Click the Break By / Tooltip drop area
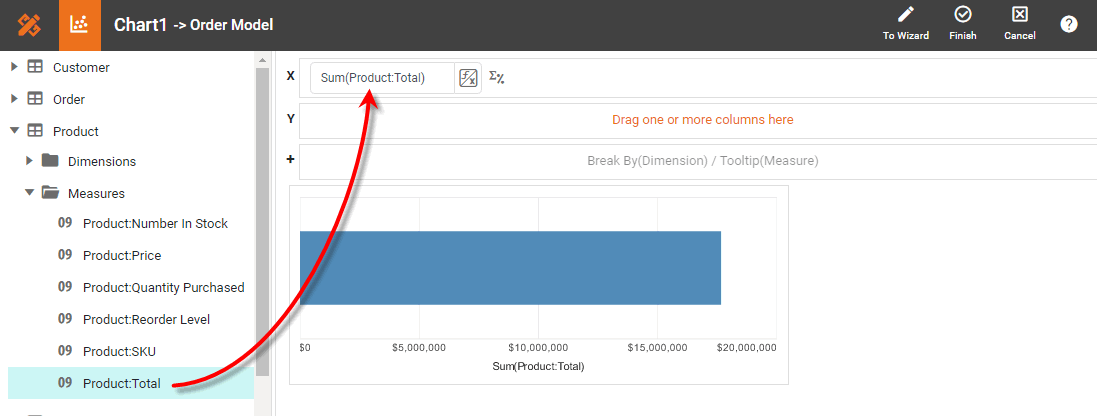1097x416 pixels. [702, 161]
